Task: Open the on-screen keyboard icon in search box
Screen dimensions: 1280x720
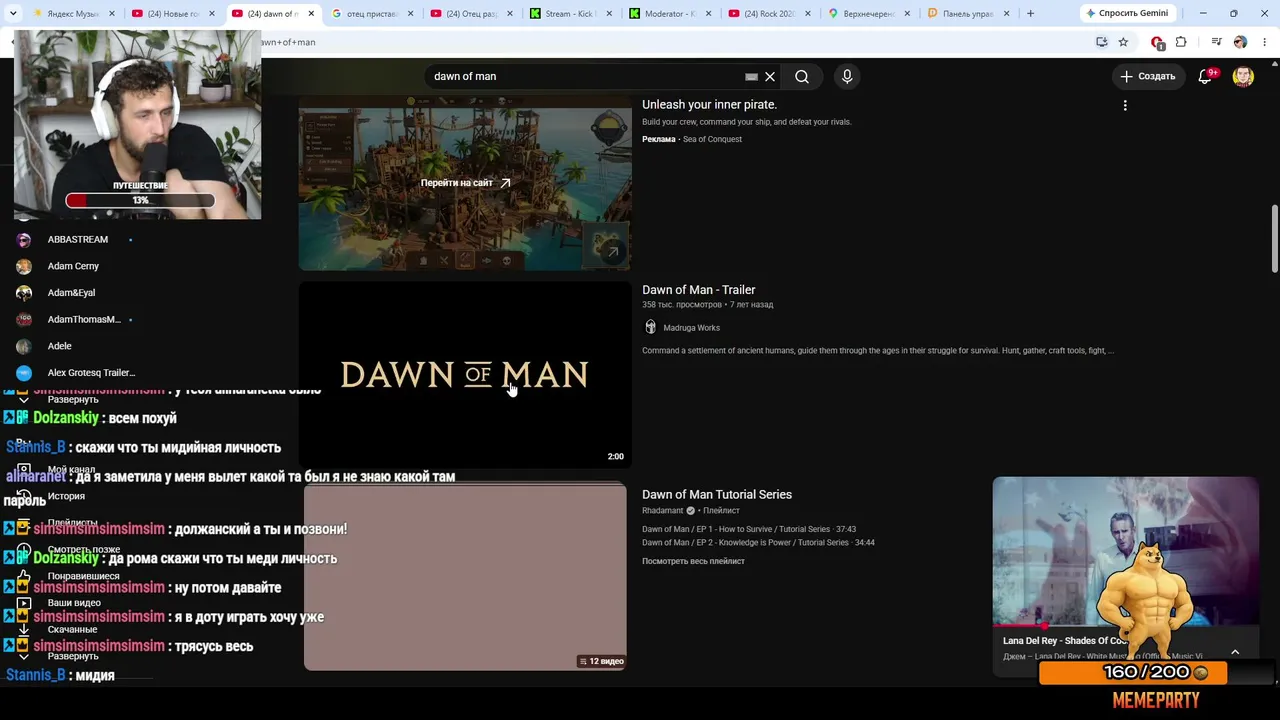Action: point(752,76)
